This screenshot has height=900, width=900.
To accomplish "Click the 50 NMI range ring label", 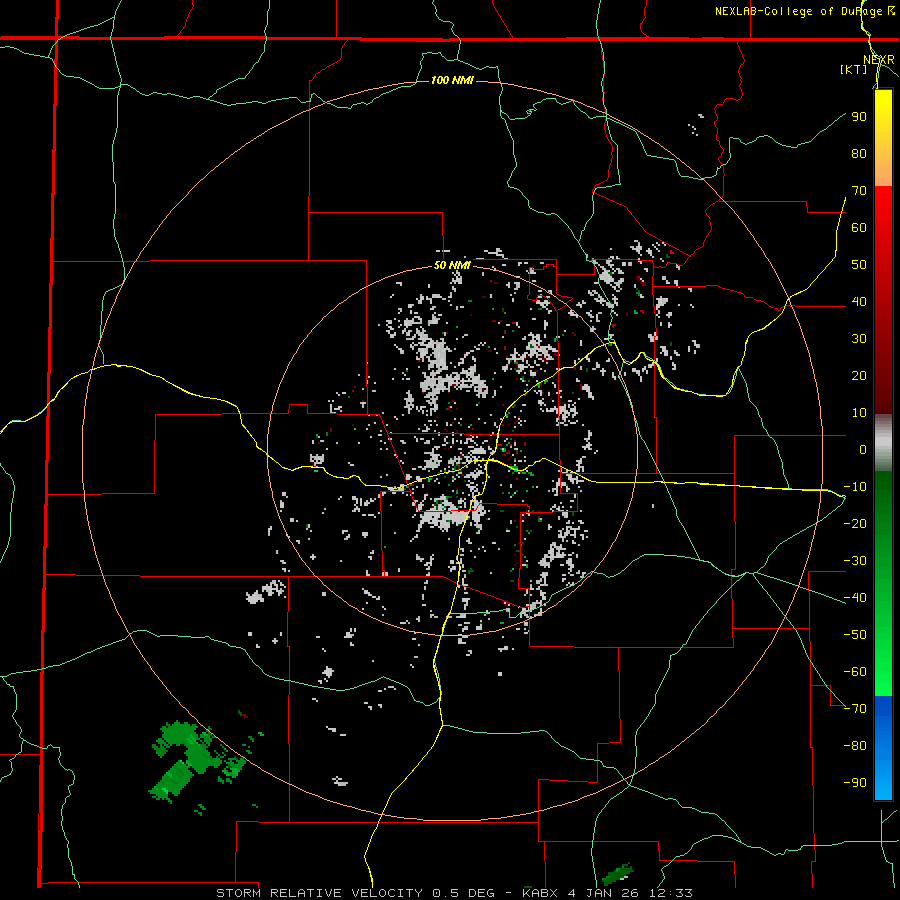I will coord(452,265).
